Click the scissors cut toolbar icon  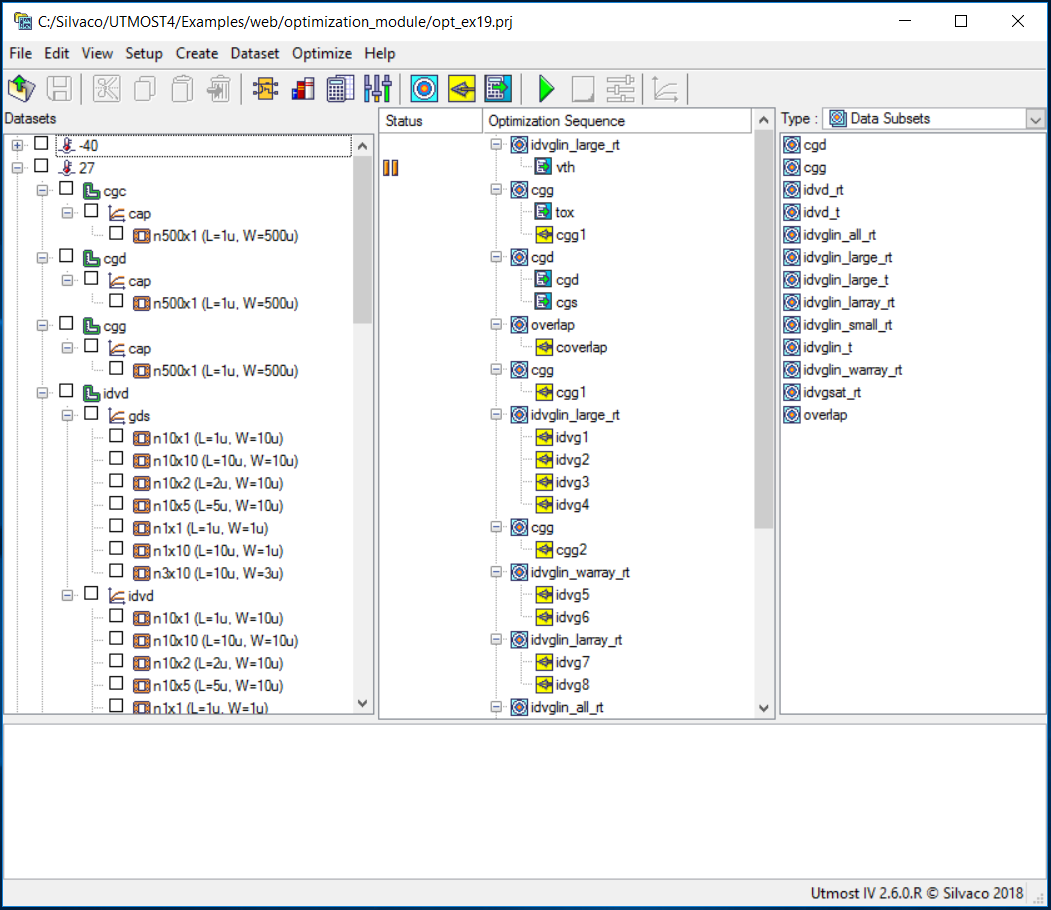coord(107,88)
